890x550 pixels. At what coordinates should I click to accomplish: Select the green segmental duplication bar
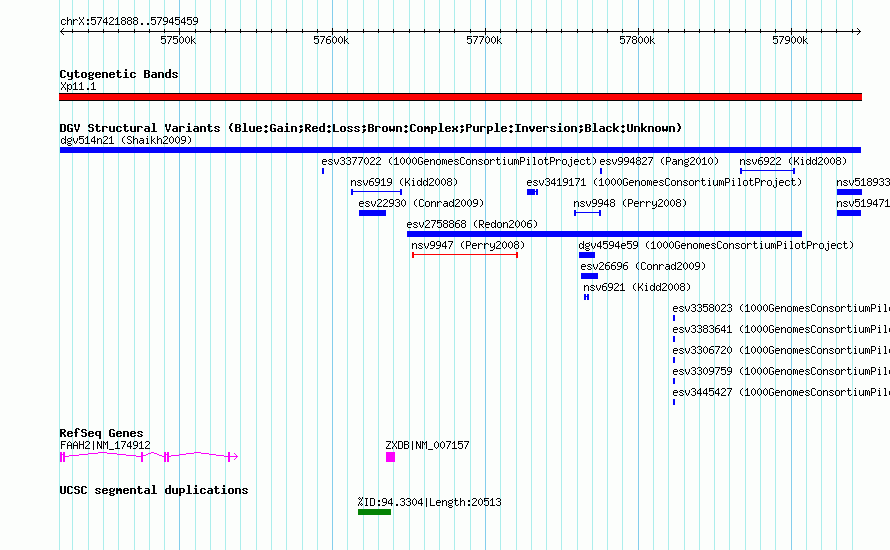point(375,513)
